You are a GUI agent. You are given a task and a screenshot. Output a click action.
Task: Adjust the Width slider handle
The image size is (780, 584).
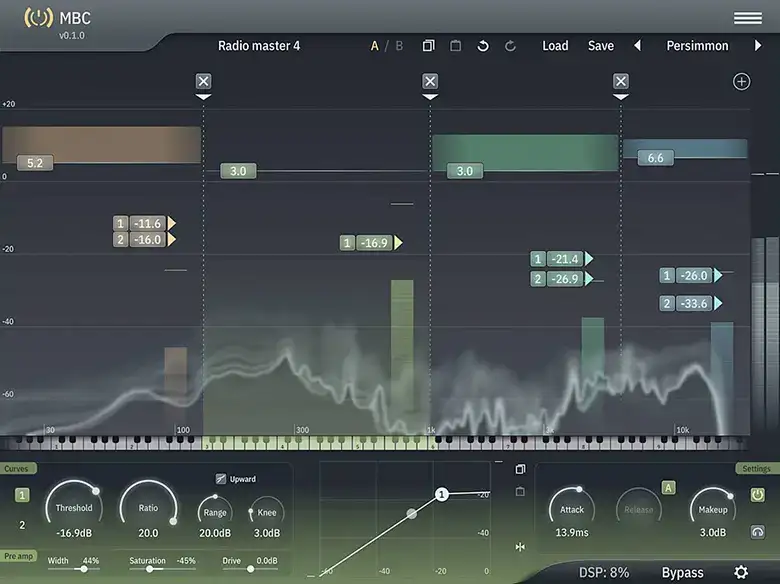pos(84,569)
